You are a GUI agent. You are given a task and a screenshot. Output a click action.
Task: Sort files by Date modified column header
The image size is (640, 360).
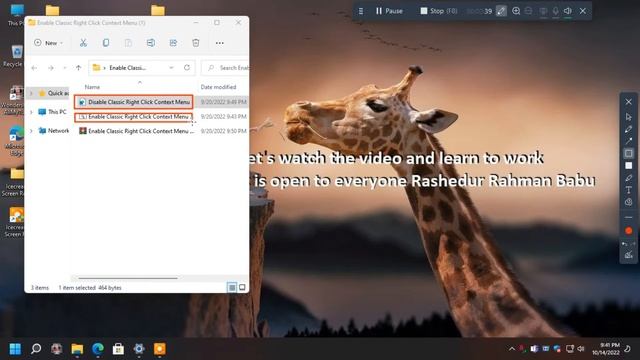[x=218, y=87]
